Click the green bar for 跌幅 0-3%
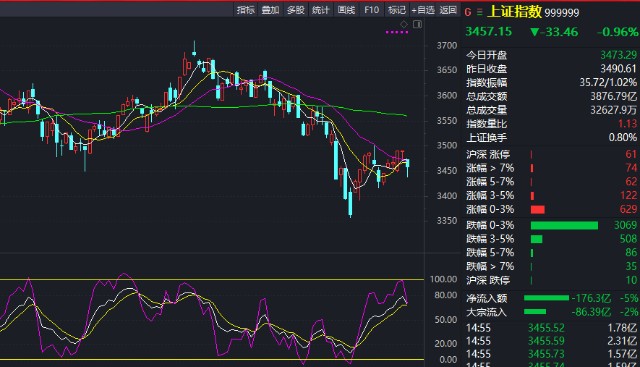 (564, 225)
